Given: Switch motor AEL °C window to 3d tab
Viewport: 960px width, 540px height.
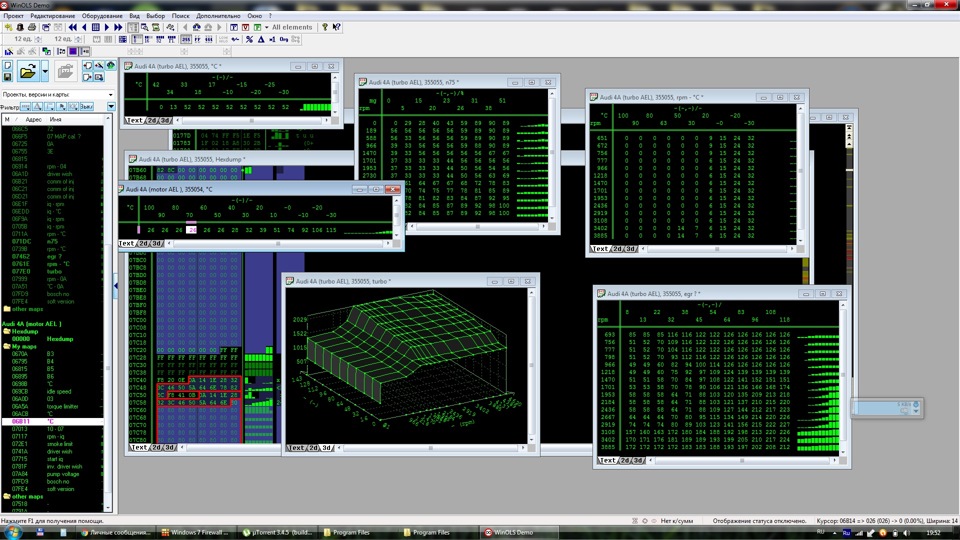Looking at the screenshot, I should [157, 243].
